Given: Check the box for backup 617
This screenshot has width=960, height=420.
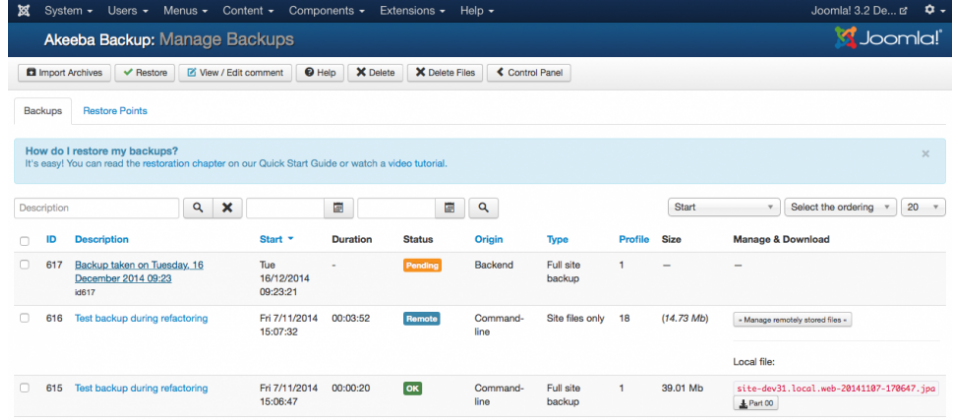Looking at the screenshot, I should (x=24, y=265).
